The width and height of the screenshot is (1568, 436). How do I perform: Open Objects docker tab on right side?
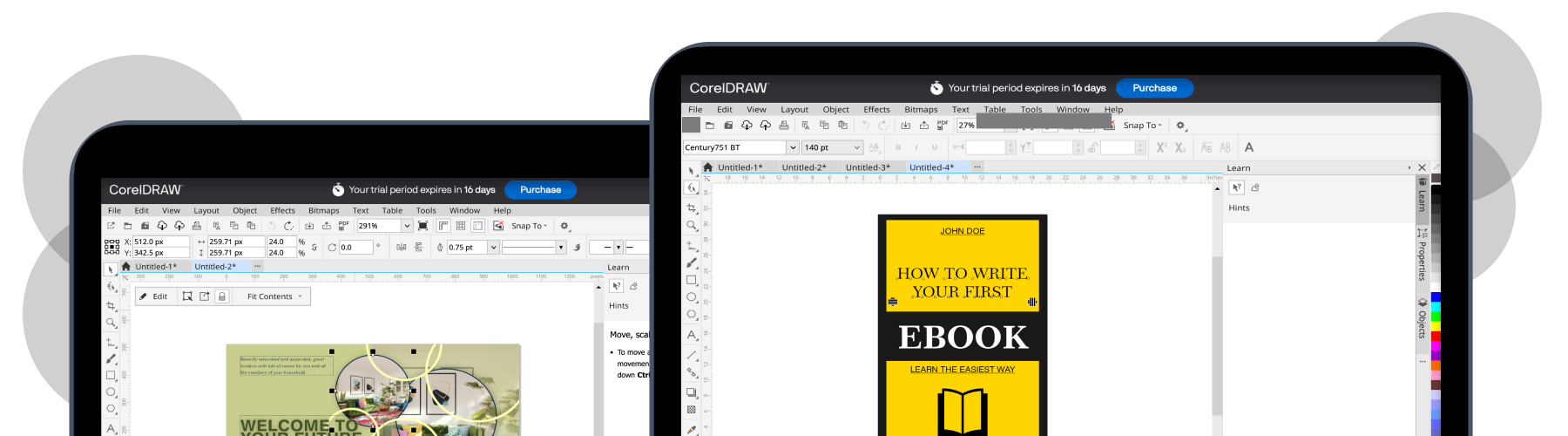click(x=1422, y=318)
